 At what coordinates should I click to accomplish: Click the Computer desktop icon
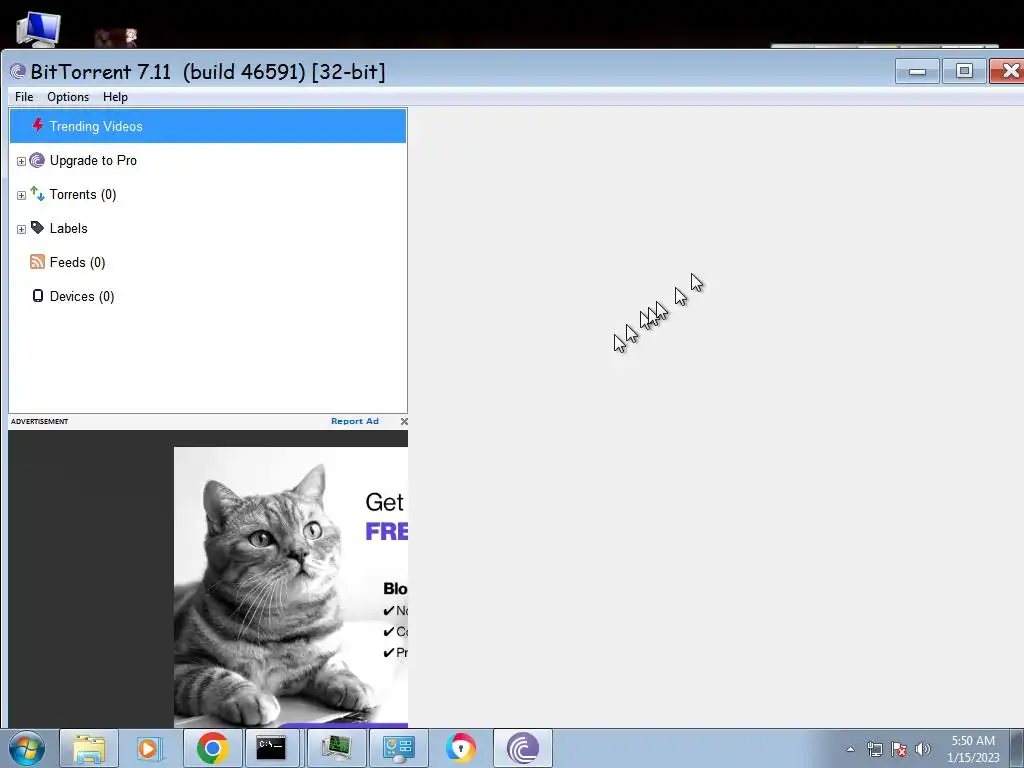click(38, 29)
